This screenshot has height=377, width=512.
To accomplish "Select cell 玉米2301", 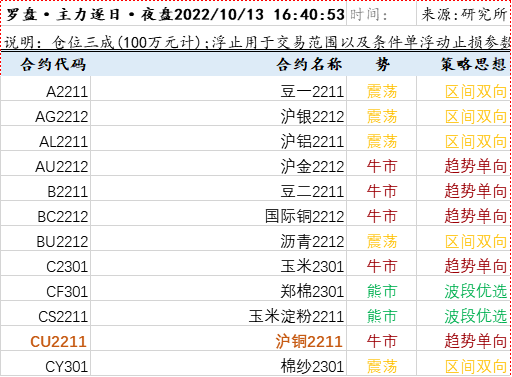I will [x=218, y=263].
